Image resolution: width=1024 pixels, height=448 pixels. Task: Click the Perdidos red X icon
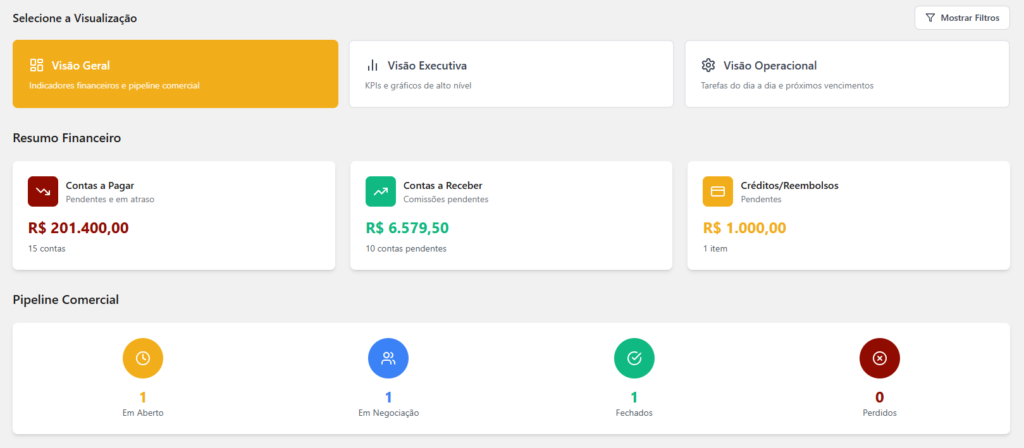tap(880, 358)
